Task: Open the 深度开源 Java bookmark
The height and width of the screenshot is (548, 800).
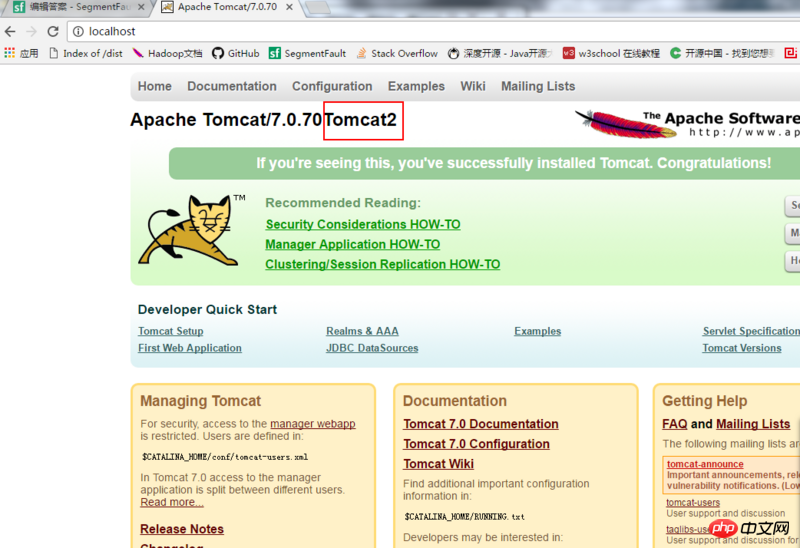Action: point(500,53)
